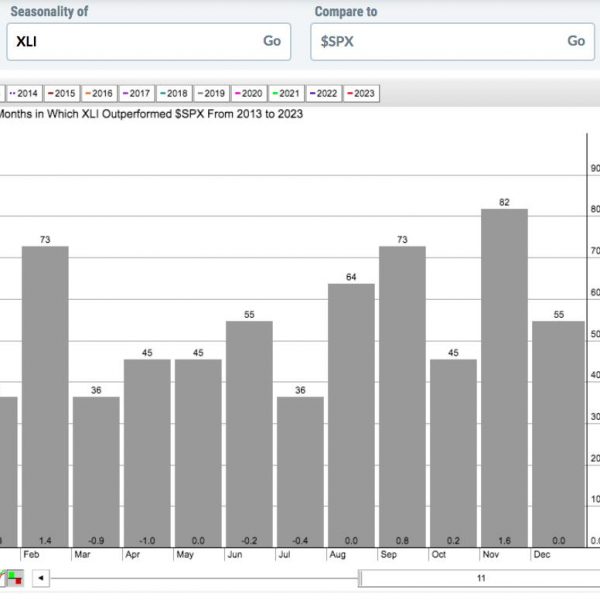
Task: Click the Apr axis label
Action: pyautogui.click(x=132, y=554)
